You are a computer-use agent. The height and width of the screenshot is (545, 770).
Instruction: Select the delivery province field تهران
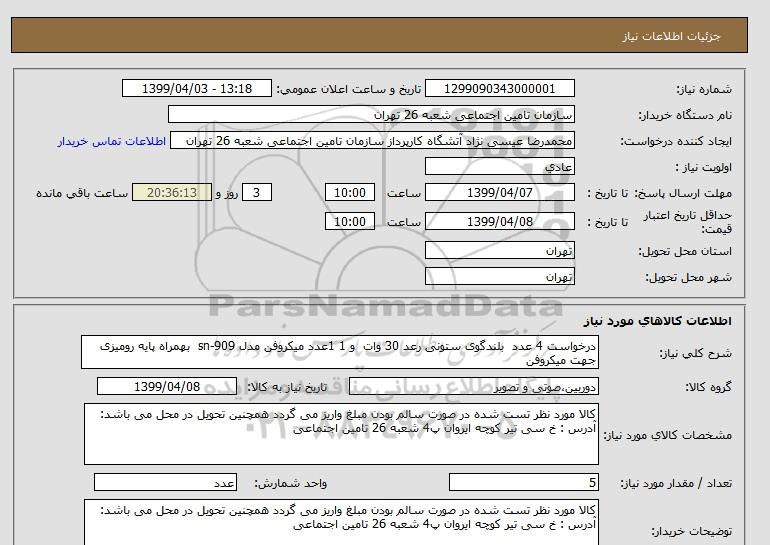(x=499, y=250)
